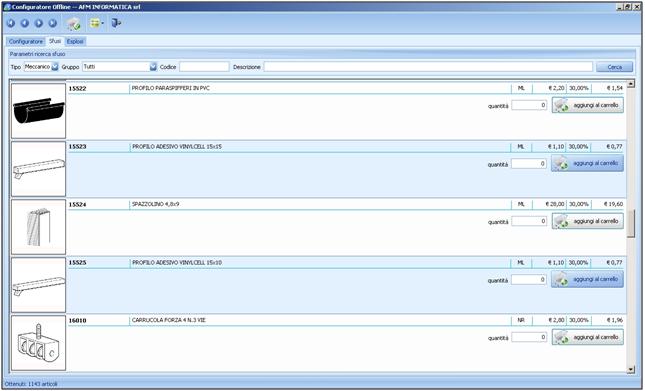Expand the Gruppo Tutti dropdown
Viewport: 645px width, 391px height.
pyautogui.click(x=153, y=67)
